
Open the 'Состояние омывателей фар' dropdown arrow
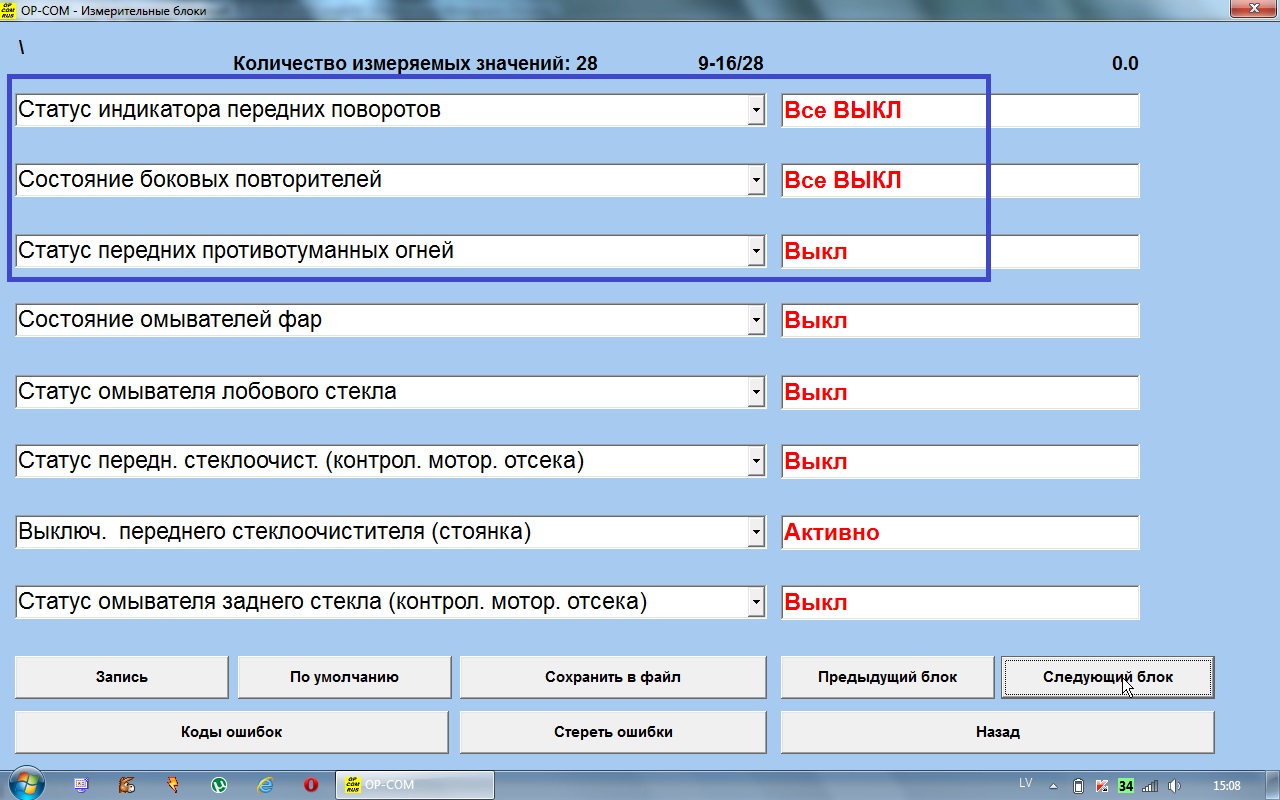tap(756, 321)
